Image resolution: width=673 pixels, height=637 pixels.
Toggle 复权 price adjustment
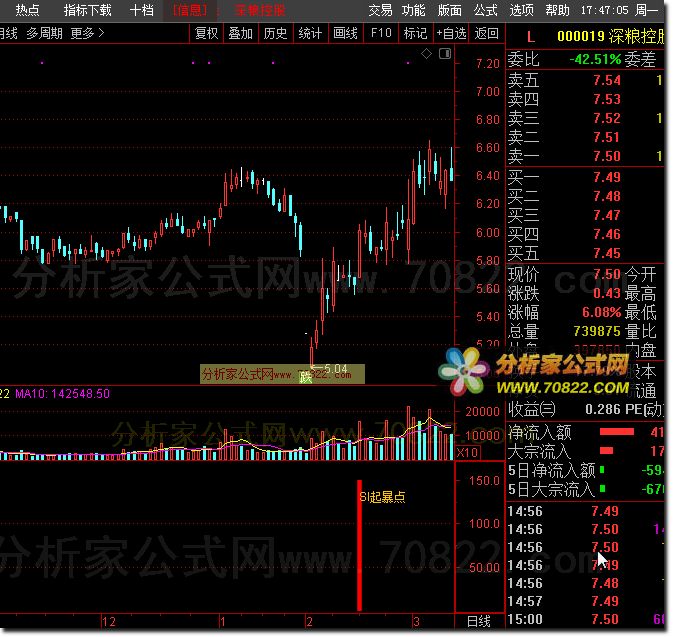[206, 33]
